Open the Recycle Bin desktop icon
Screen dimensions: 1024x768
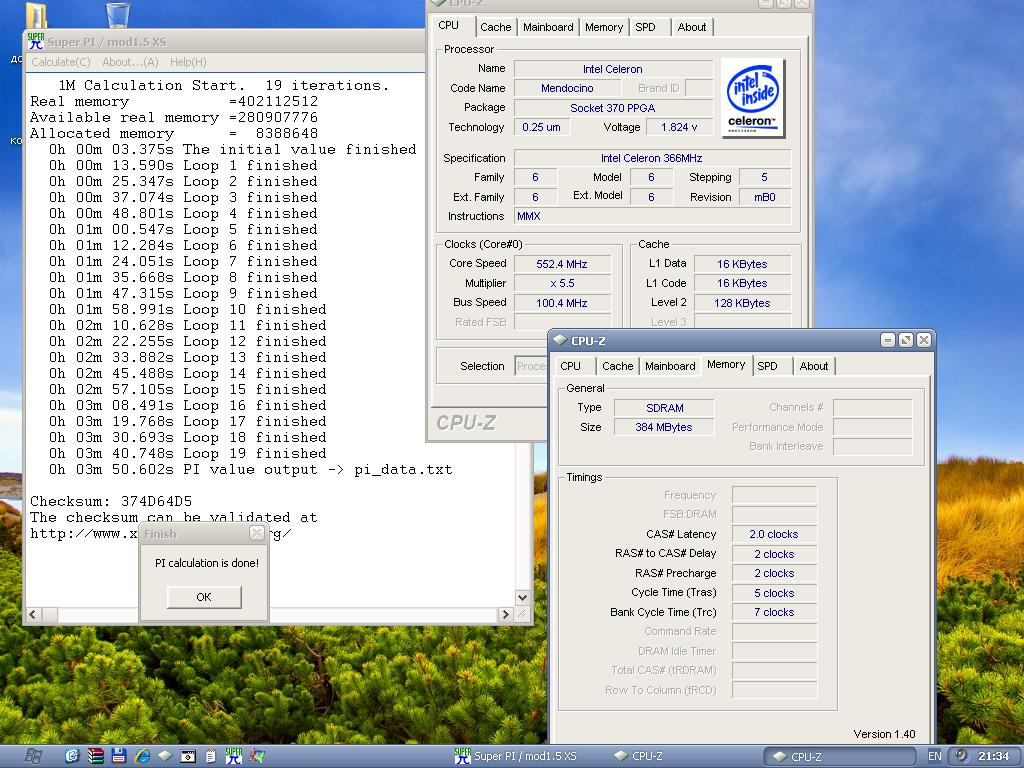click(118, 14)
